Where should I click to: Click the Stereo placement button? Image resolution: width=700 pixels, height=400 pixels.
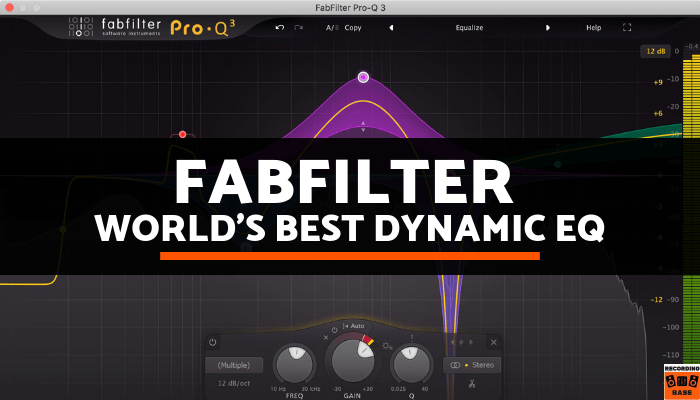click(470, 365)
